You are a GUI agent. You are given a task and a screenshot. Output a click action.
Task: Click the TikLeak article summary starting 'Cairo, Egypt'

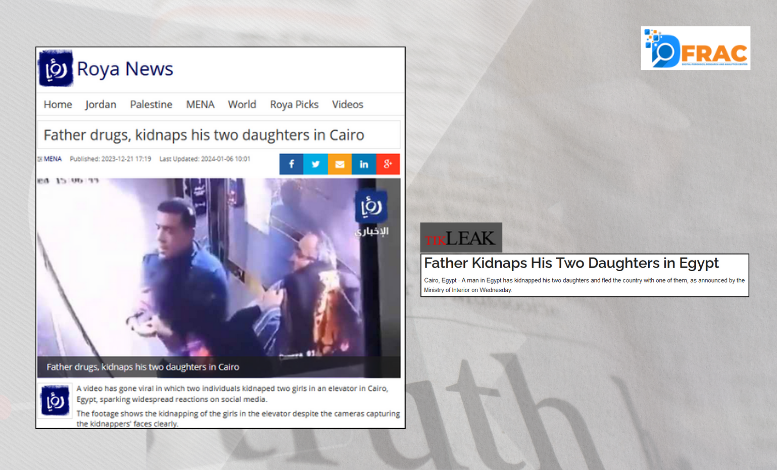coord(584,285)
